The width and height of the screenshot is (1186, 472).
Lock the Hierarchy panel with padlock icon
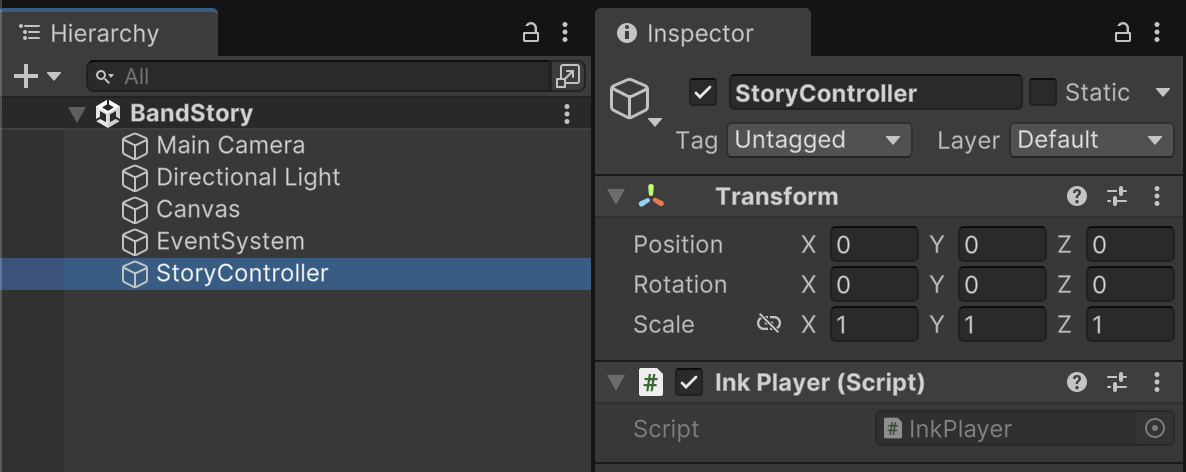(532, 33)
